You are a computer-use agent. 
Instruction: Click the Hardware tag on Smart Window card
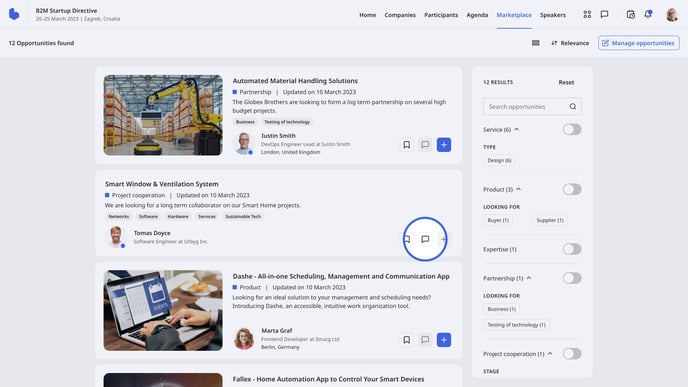(x=178, y=217)
